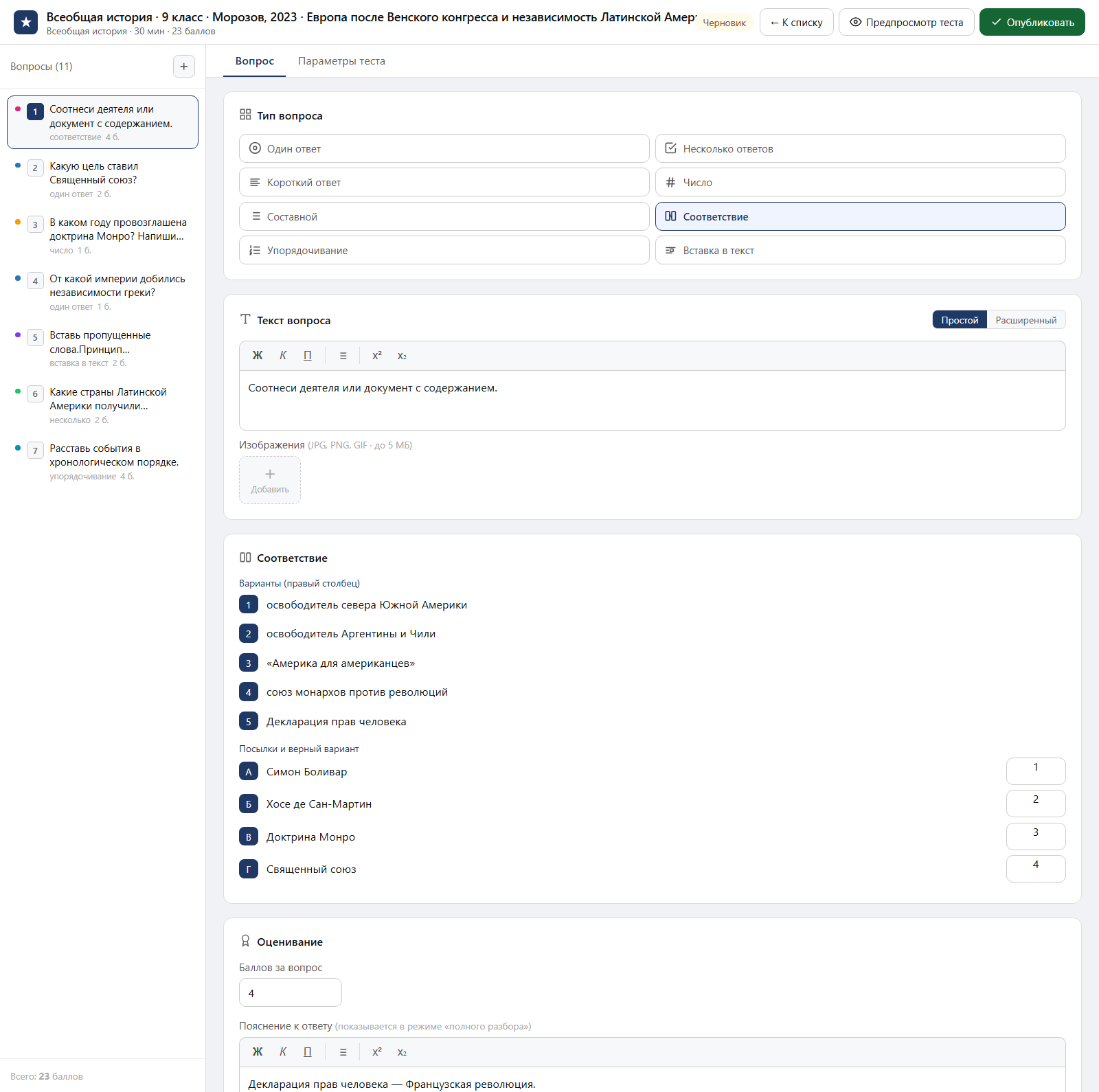Add an image via the Добавить tile
Viewport: 1099px width, 1092px height.
coord(270,480)
